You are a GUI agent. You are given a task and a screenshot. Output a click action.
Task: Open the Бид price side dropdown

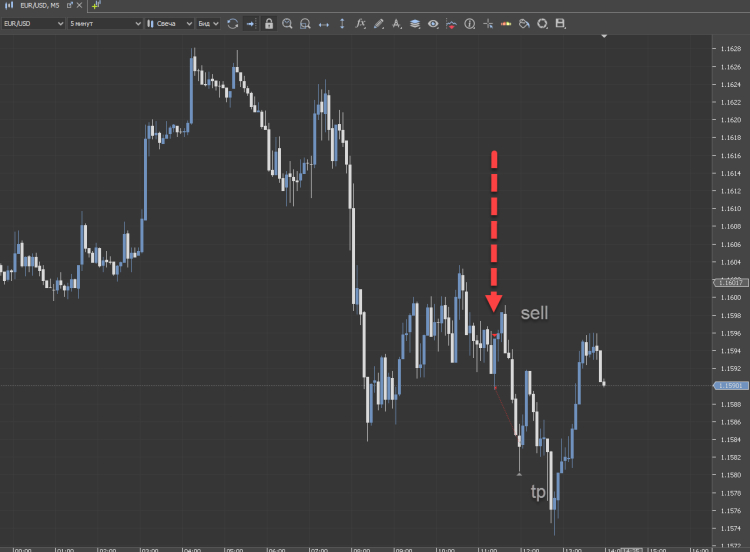pyautogui.click(x=208, y=23)
